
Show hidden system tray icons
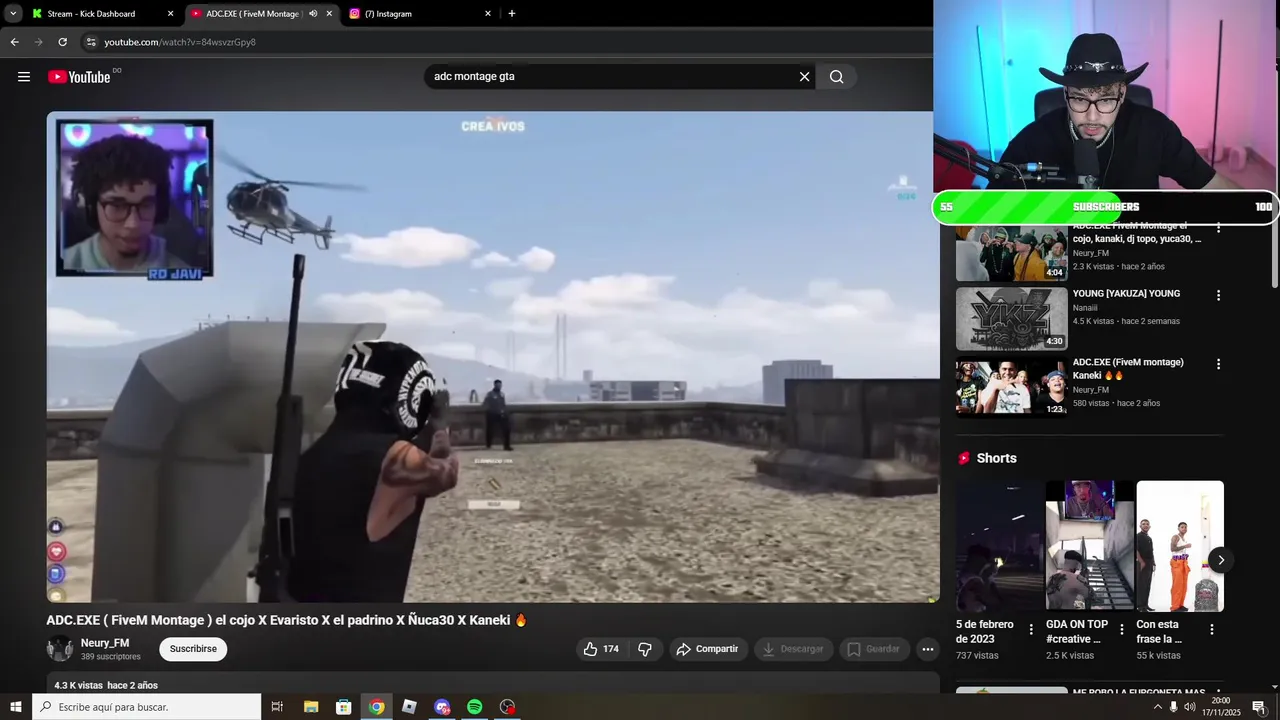coord(1158,707)
